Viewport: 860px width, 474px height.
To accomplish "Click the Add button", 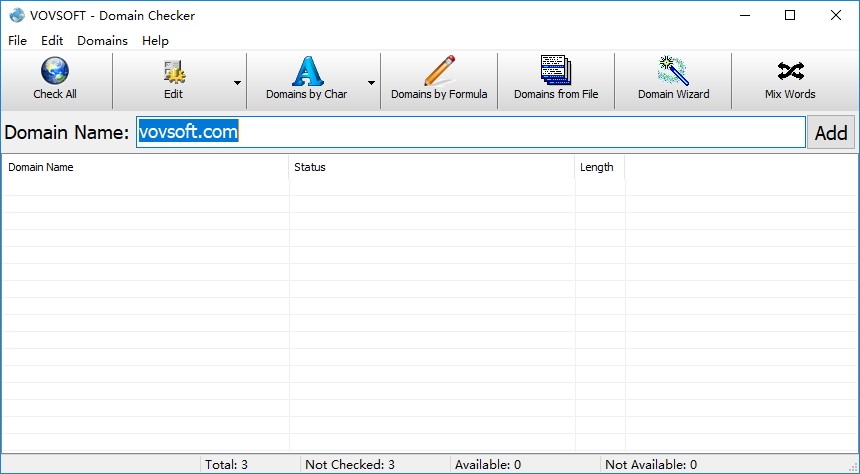I will point(831,132).
